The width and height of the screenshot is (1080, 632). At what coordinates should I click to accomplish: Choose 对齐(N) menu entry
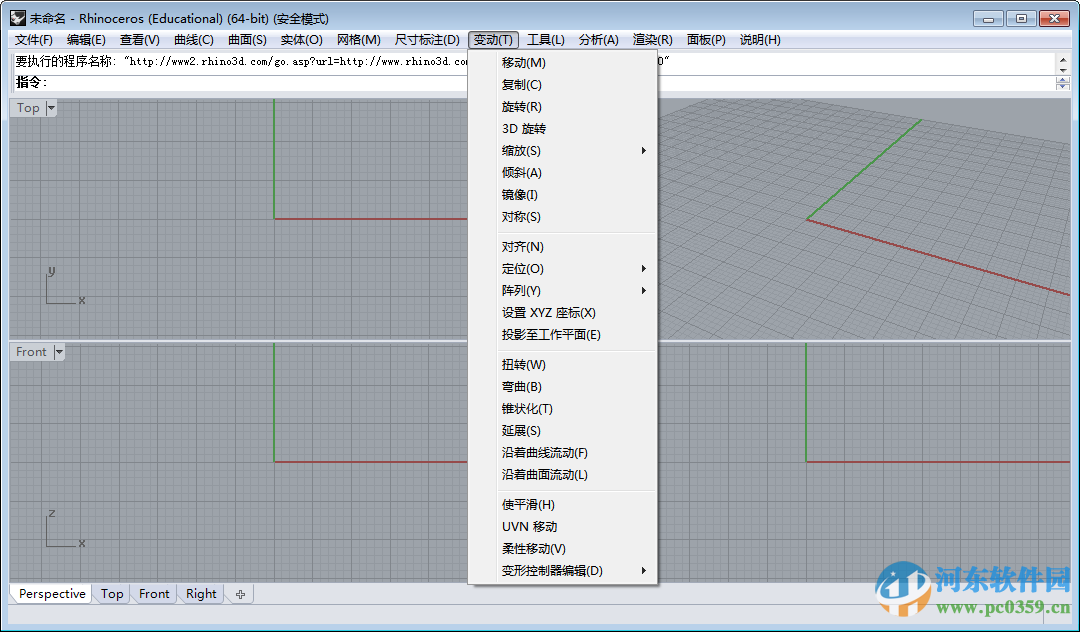coord(563,246)
